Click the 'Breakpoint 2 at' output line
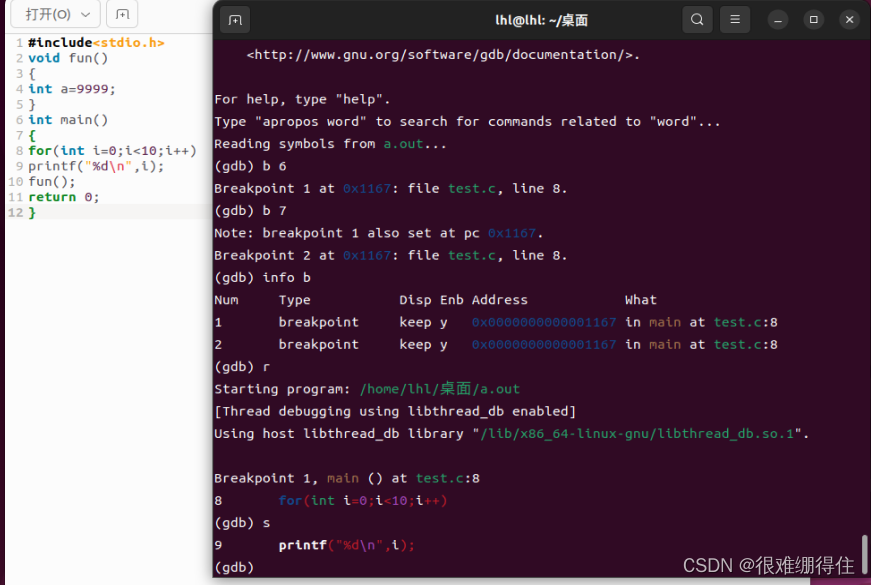Viewport: 871px width, 585px height. click(x=391, y=256)
